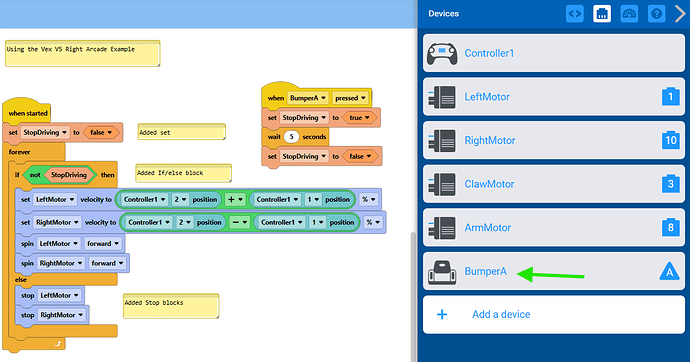Open percent unit dropdown on LeftMotor velocity block
Viewport: 690px width, 362px height.
pos(369,200)
